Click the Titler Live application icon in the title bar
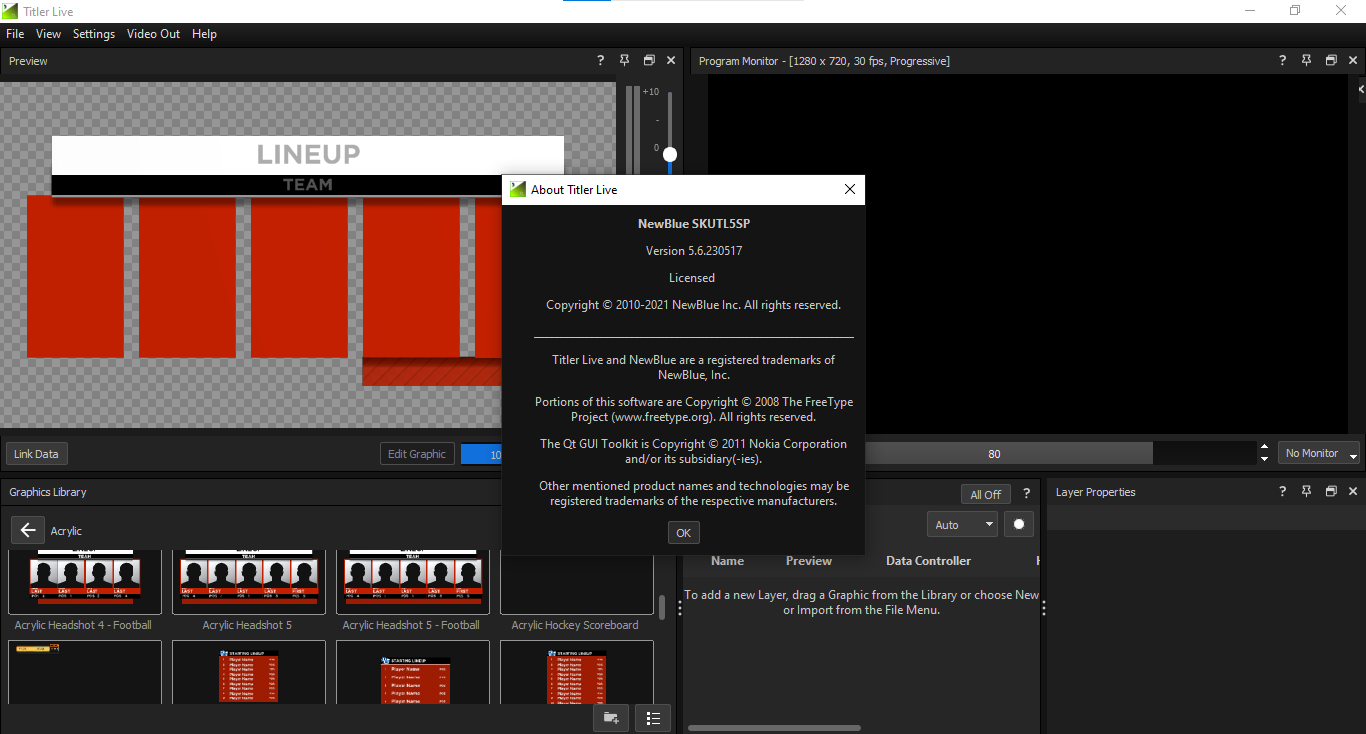The height and width of the screenshot is (734, 1366). click(x=11, y=11)
